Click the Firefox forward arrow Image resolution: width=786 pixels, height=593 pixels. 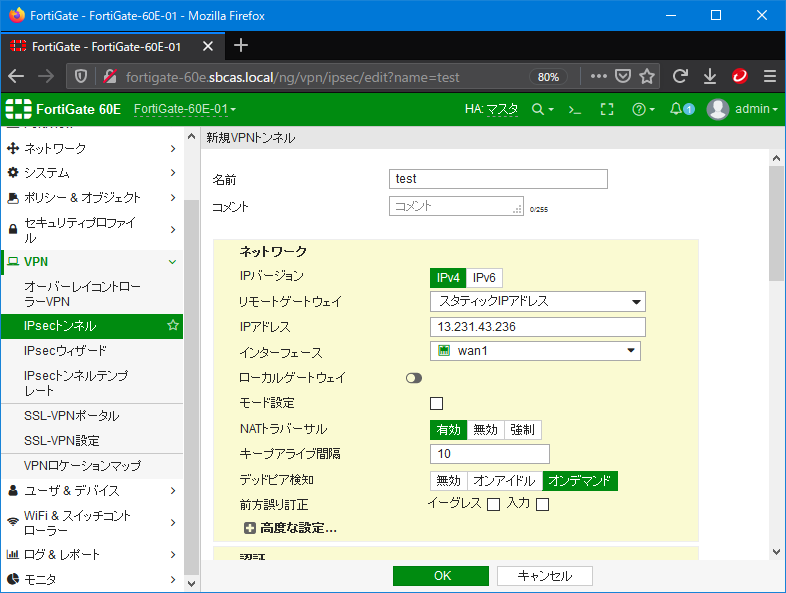46,77
